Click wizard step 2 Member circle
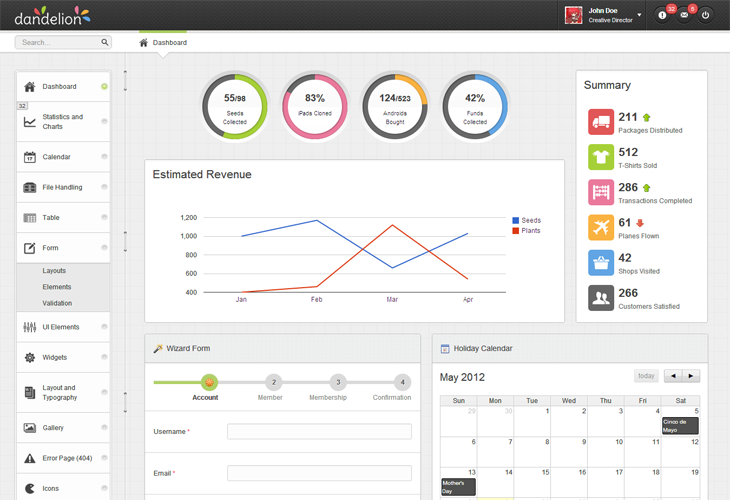 pyautogui.click(x=274, y=382)
